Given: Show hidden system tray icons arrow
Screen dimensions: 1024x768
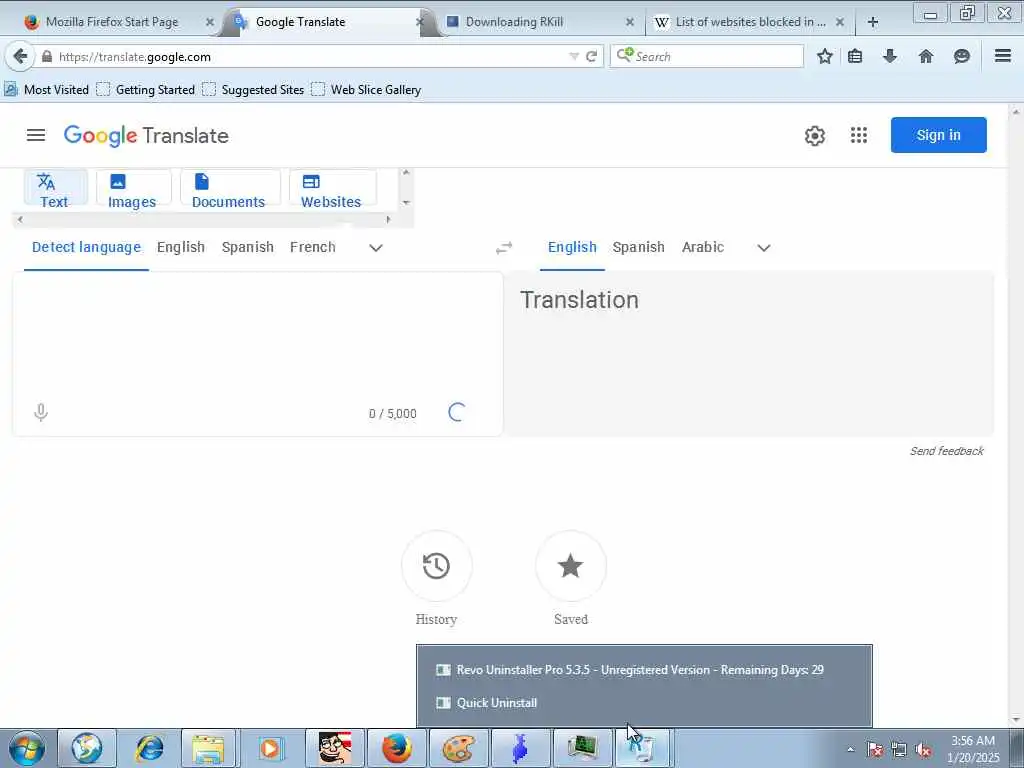Looking at the screenshot, I should click(x=850, y=749).
